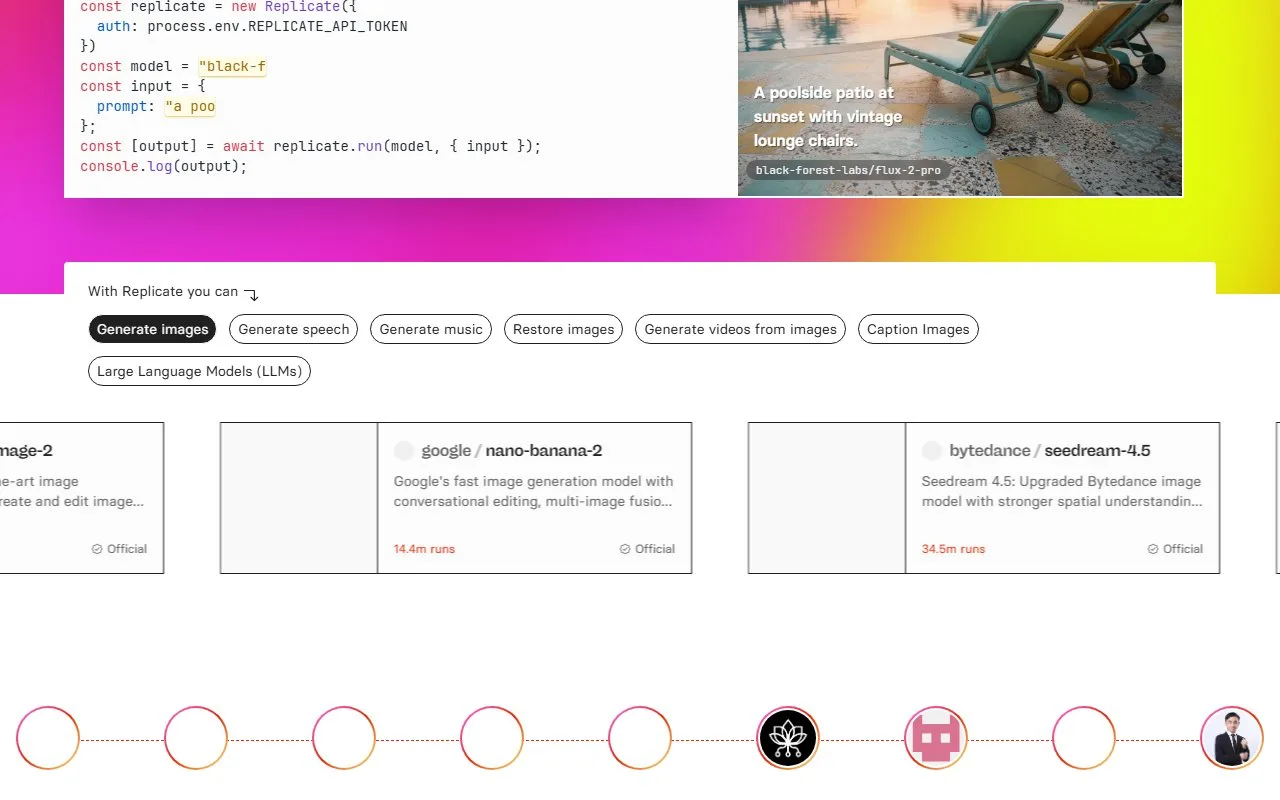This screenshot has height=800, width=1280.
Task: Select Generate videos from images pill
Action: point(740,329)
